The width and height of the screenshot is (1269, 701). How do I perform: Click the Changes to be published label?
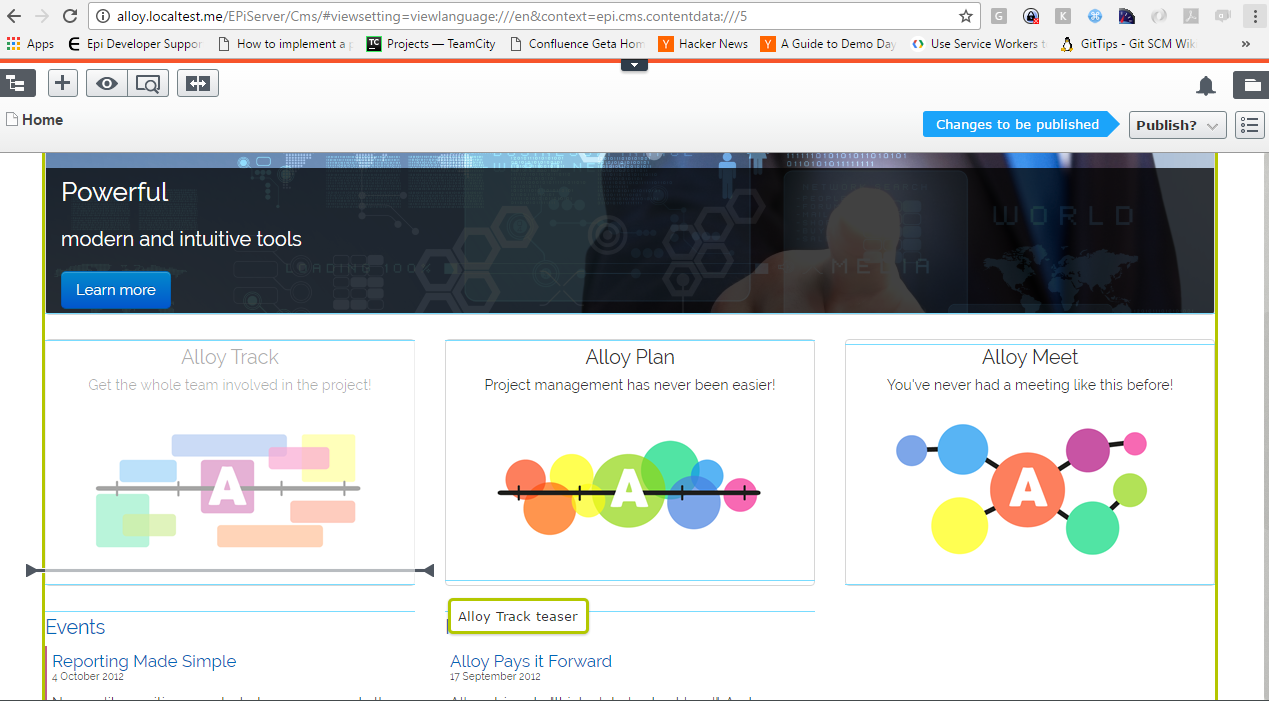click(1017, 125)
